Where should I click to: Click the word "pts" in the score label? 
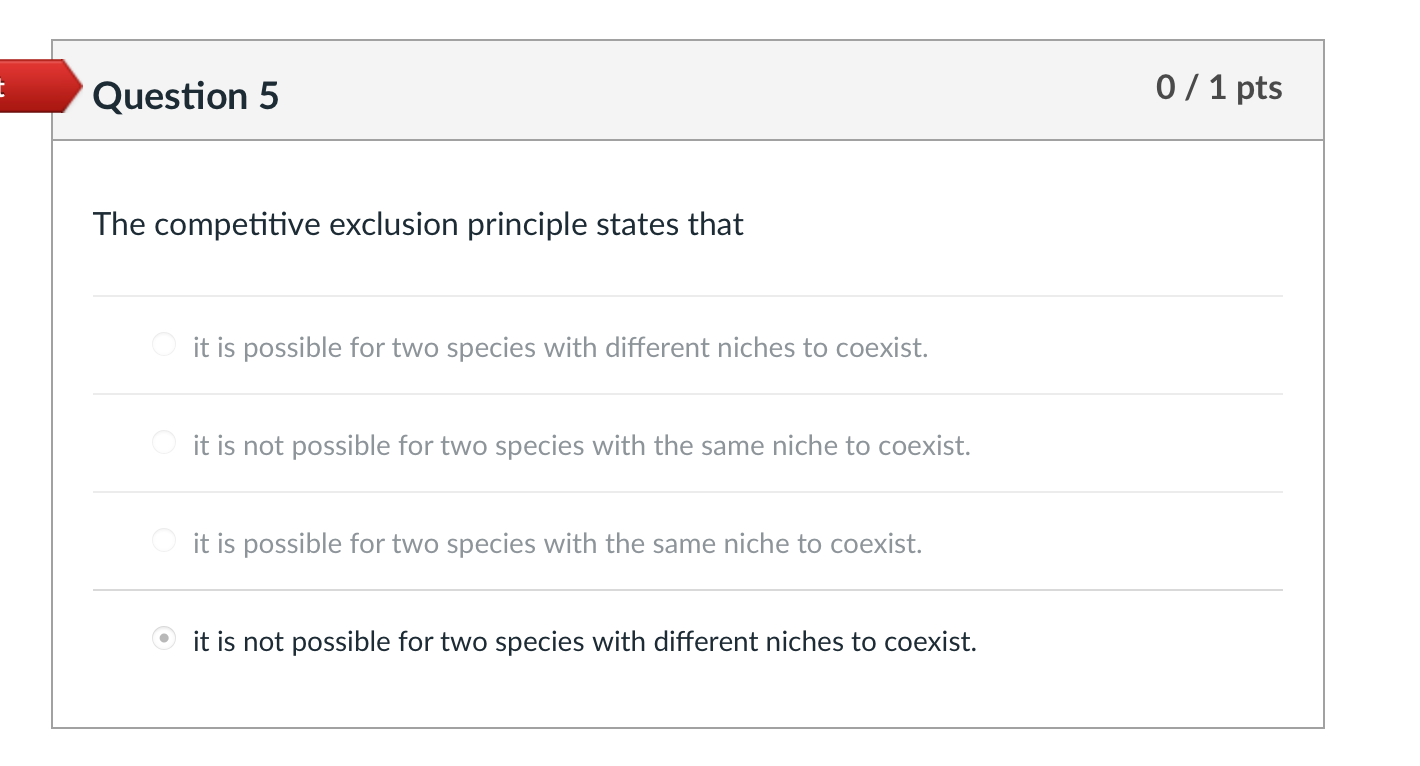click(1259, 88)
